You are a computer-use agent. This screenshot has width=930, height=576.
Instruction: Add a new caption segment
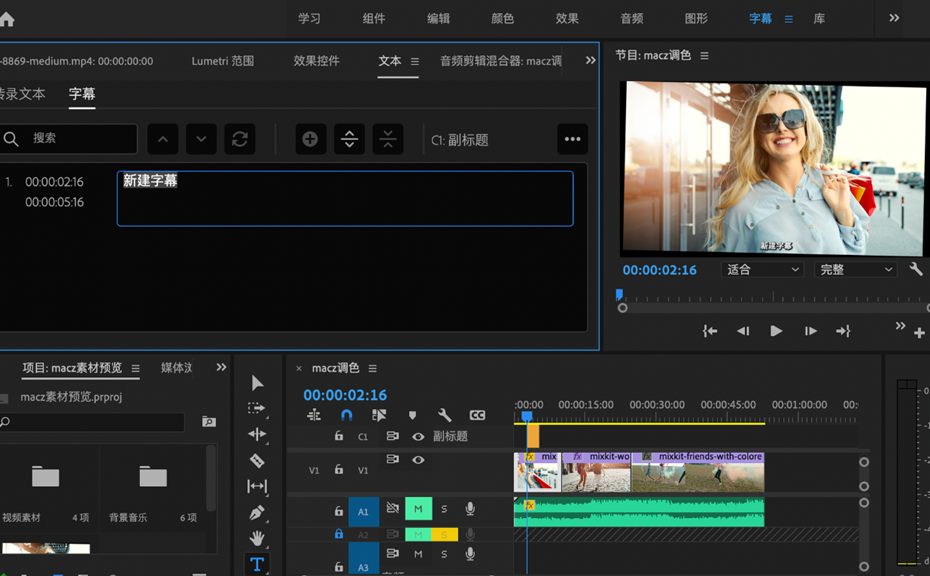pos(310,139)
